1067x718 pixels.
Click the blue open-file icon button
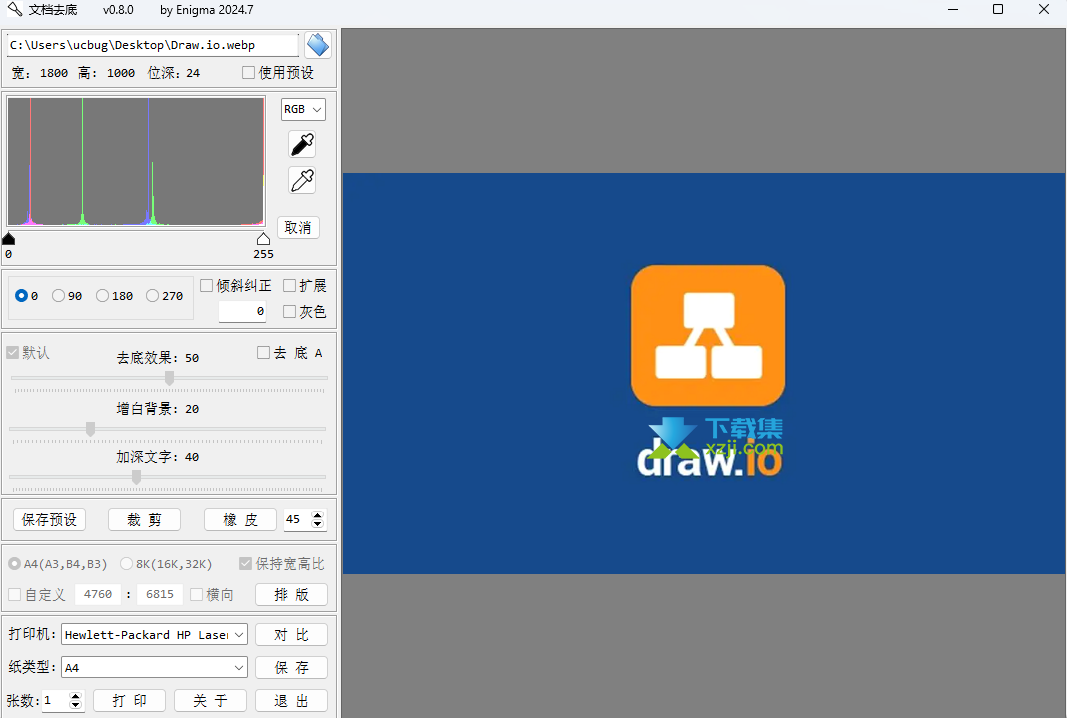click(318, 46)
